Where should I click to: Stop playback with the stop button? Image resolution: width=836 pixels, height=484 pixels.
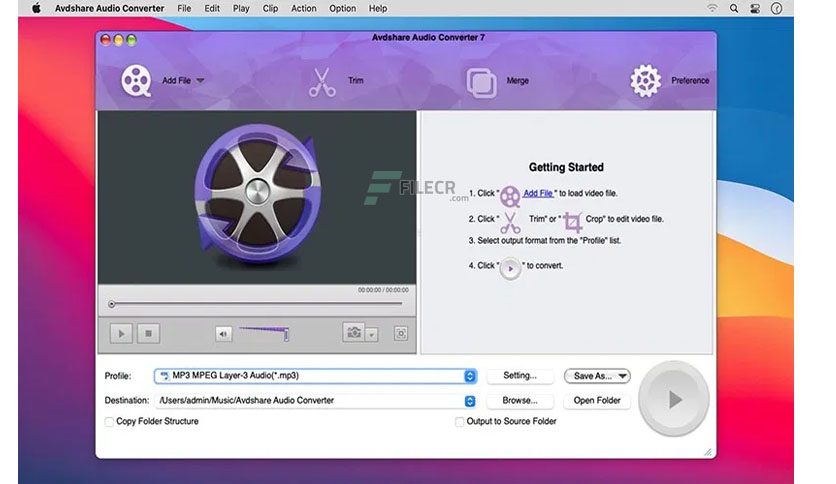pyautogui.click(x=148, y=334)
